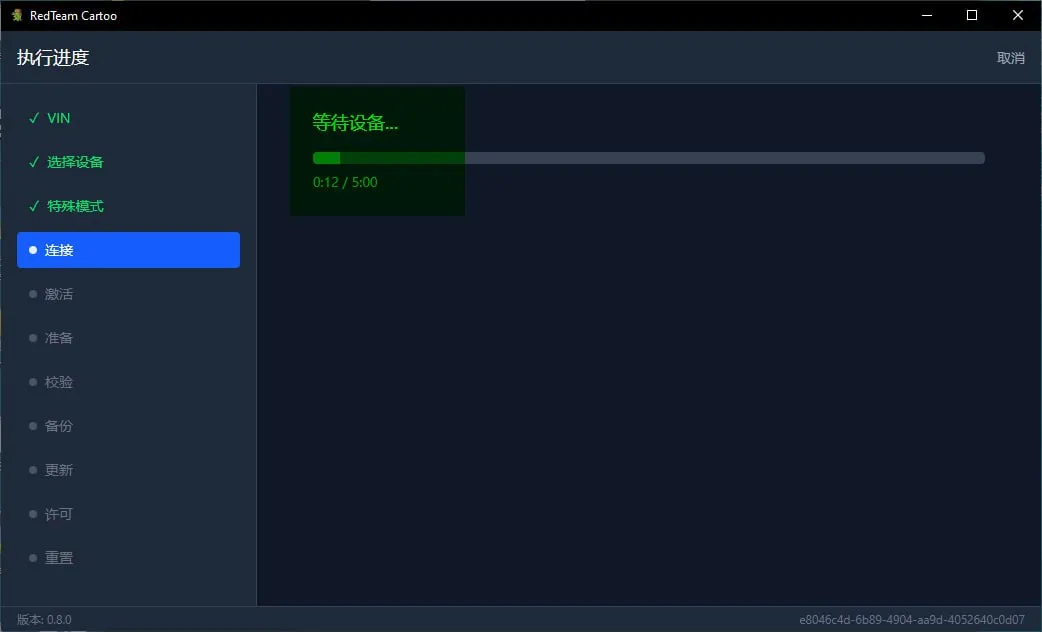Select the 选择设备 step
1042x632 pixels.
point(128,162)
